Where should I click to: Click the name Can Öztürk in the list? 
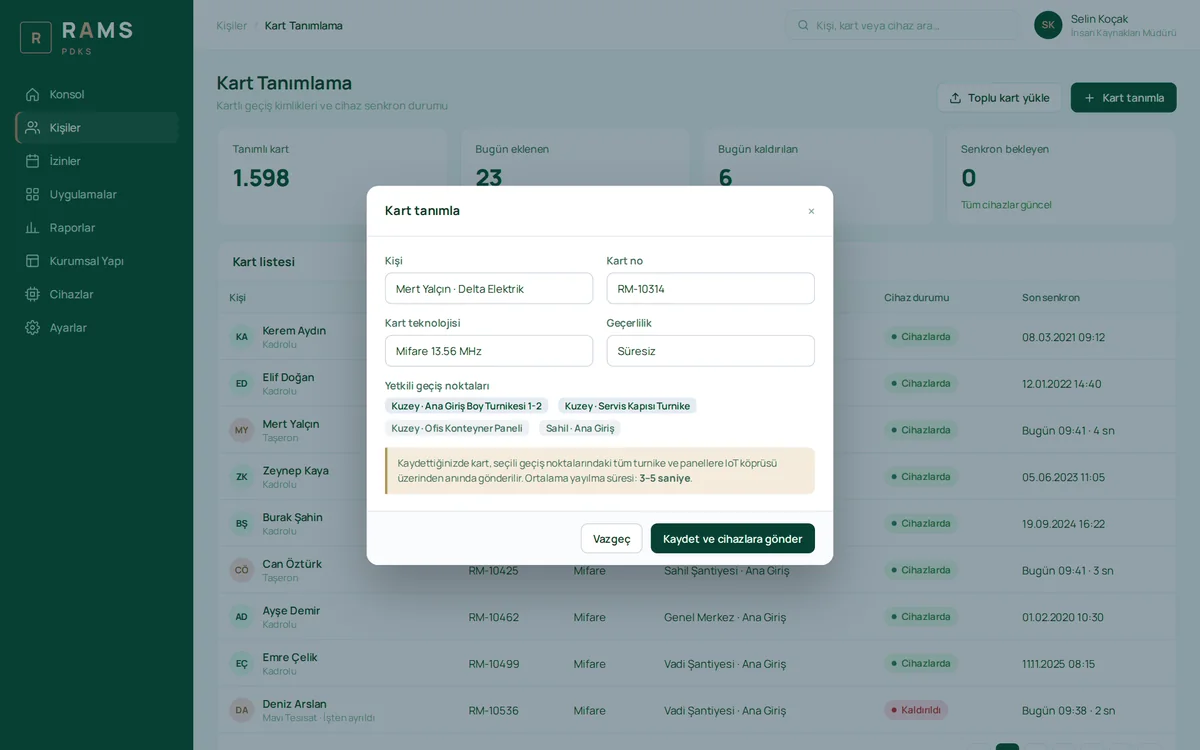click(292, 564)
